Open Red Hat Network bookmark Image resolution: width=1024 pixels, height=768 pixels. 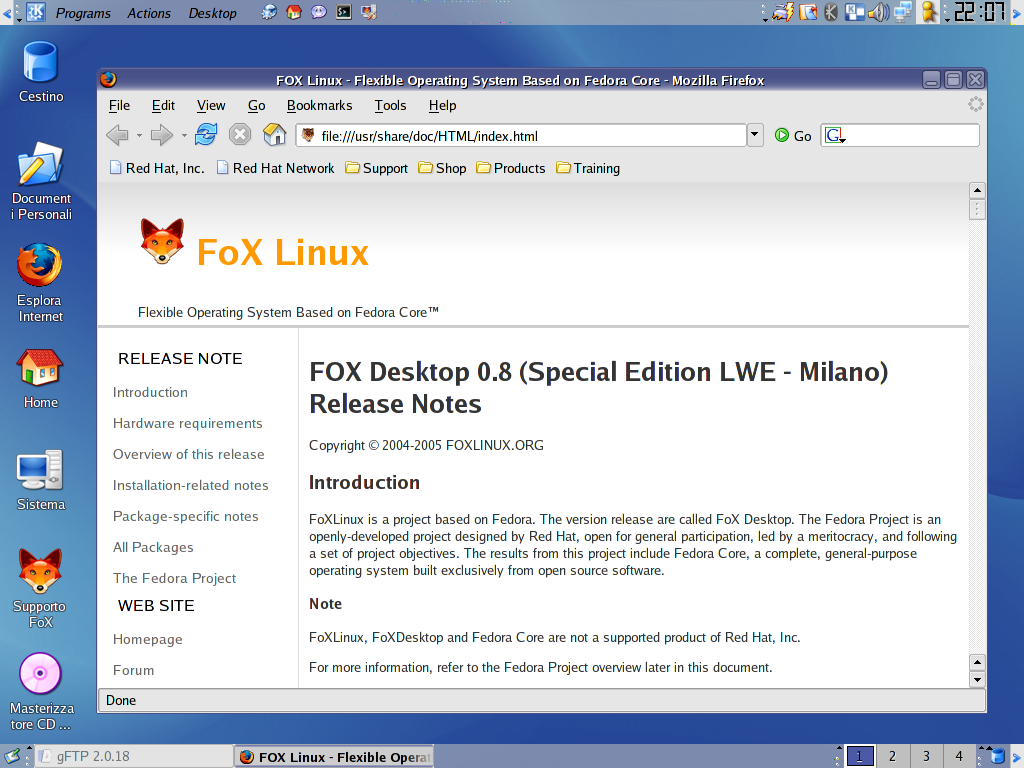click(276, 168)
